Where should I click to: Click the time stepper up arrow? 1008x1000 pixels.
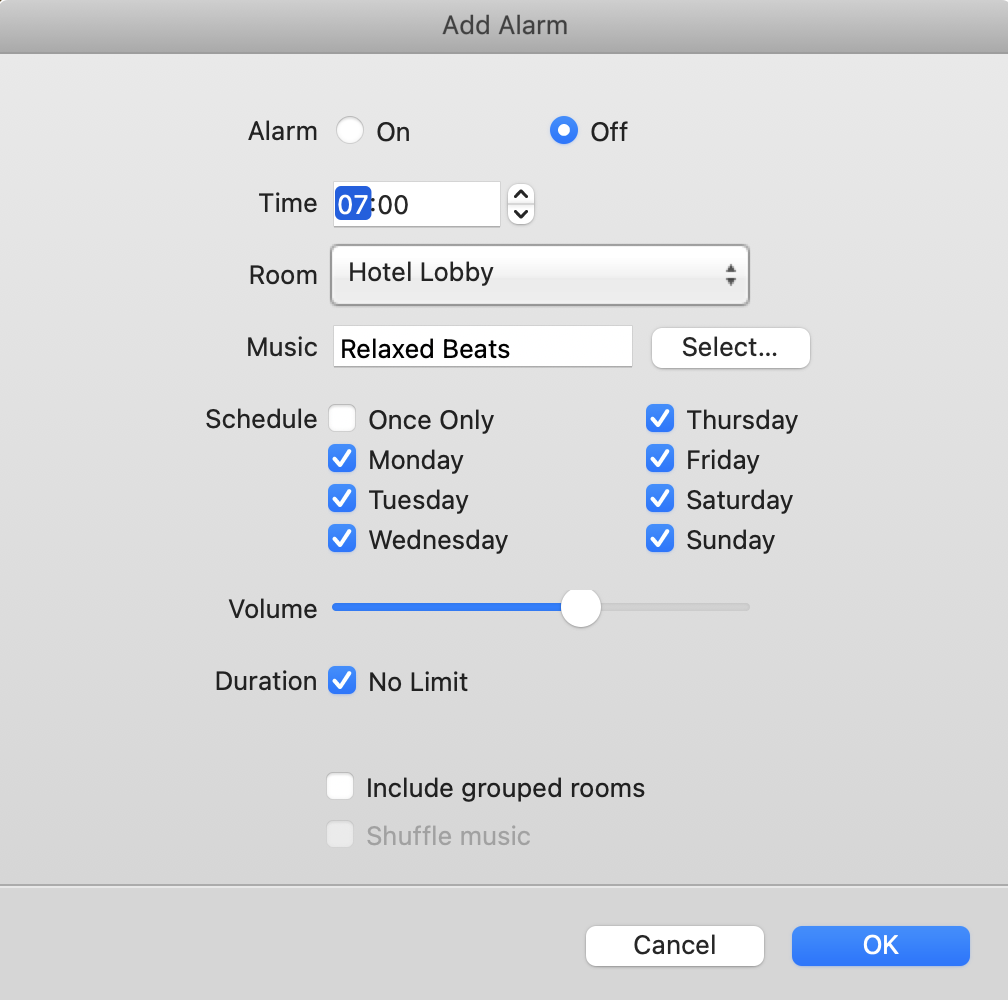pos(521,195)
